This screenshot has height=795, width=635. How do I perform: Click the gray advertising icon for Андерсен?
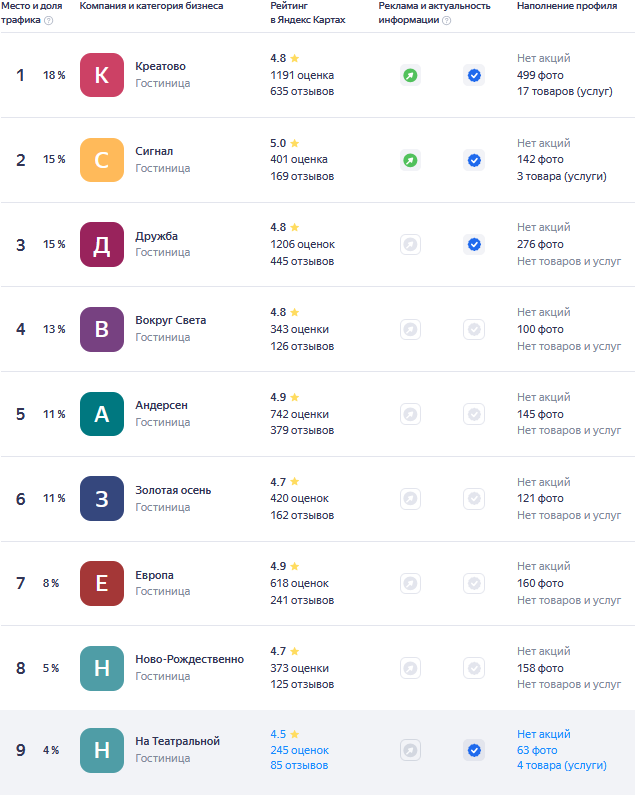(410, 414)
